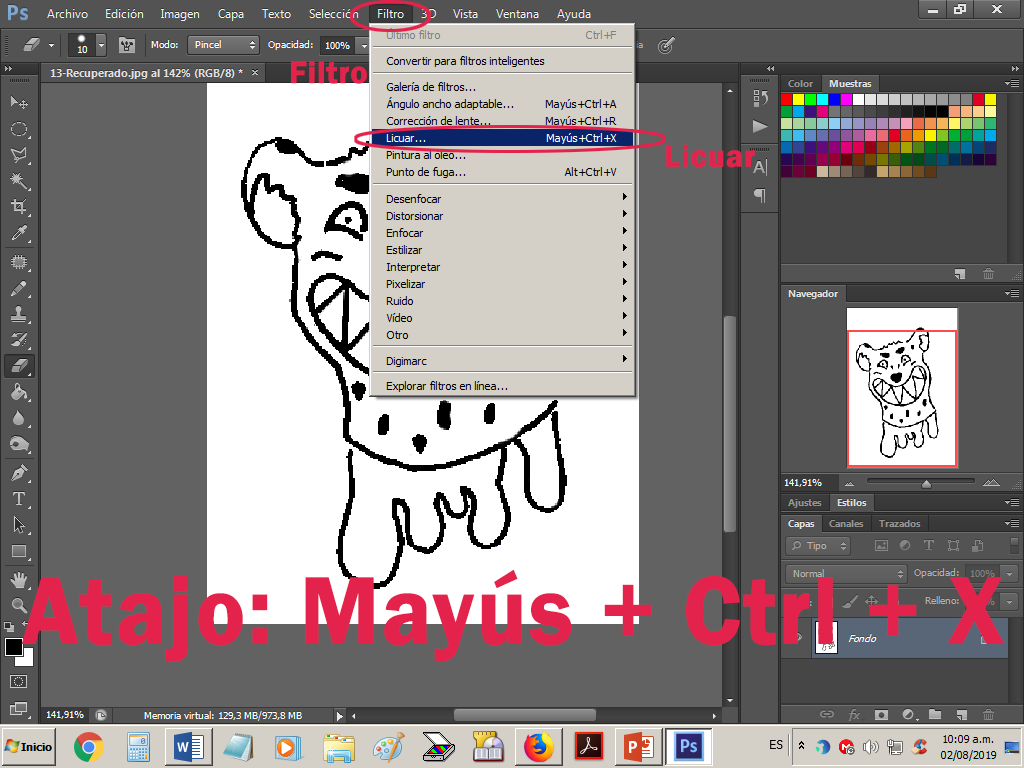Click navigator zoom out button
This screenshot has height=768, width=1024.
click(849, 483)
